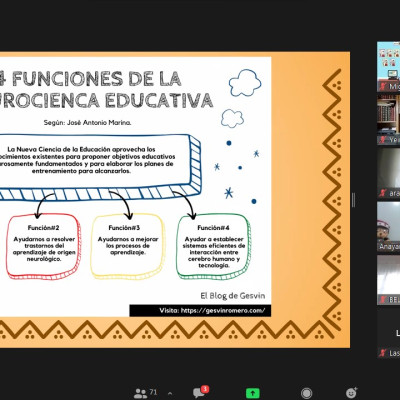Click the green Share Screen icon
Screen dimensions: 400x400
tap(252, 393)
